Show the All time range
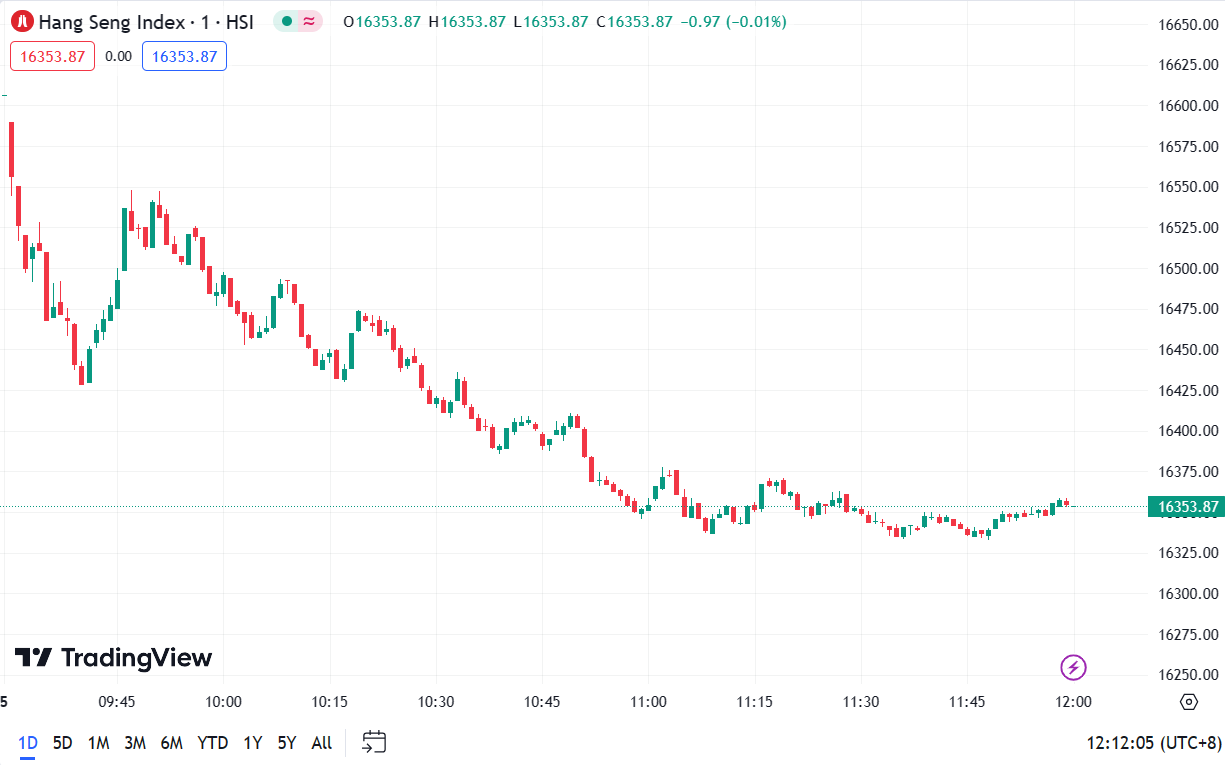The image size is (1225, 765). [321, 742]
